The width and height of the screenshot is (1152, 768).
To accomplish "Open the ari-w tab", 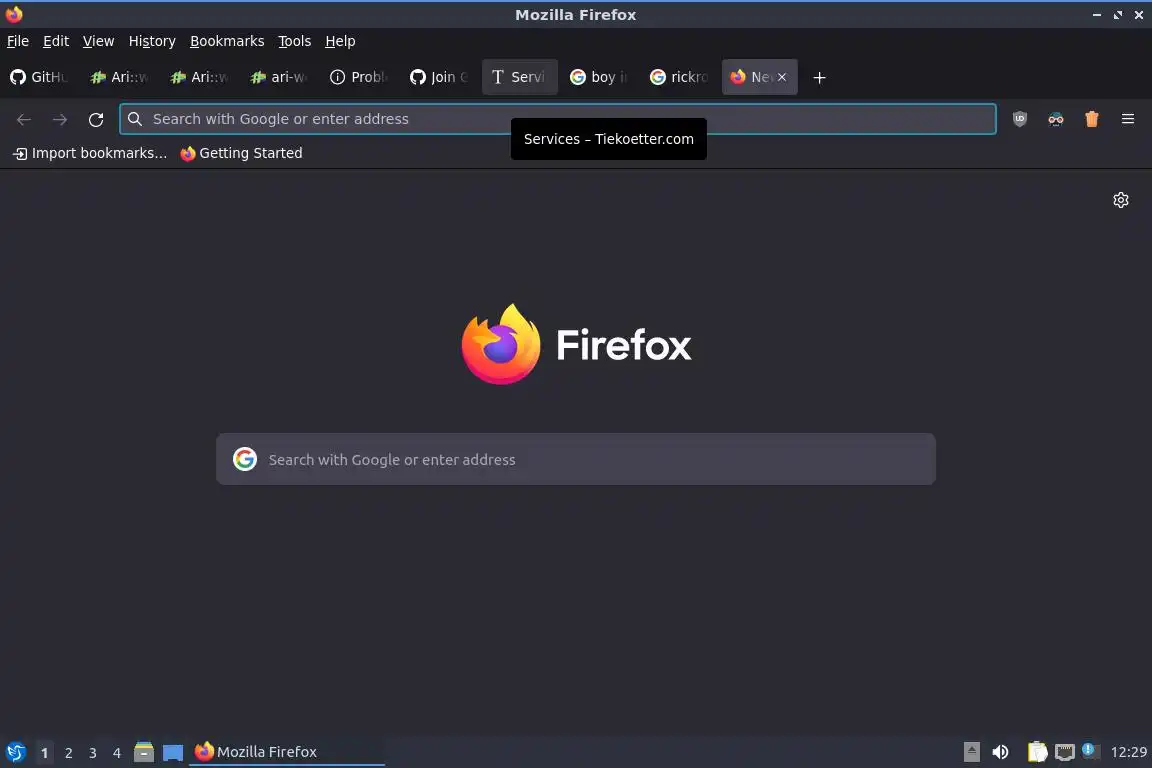I will 280,77.
